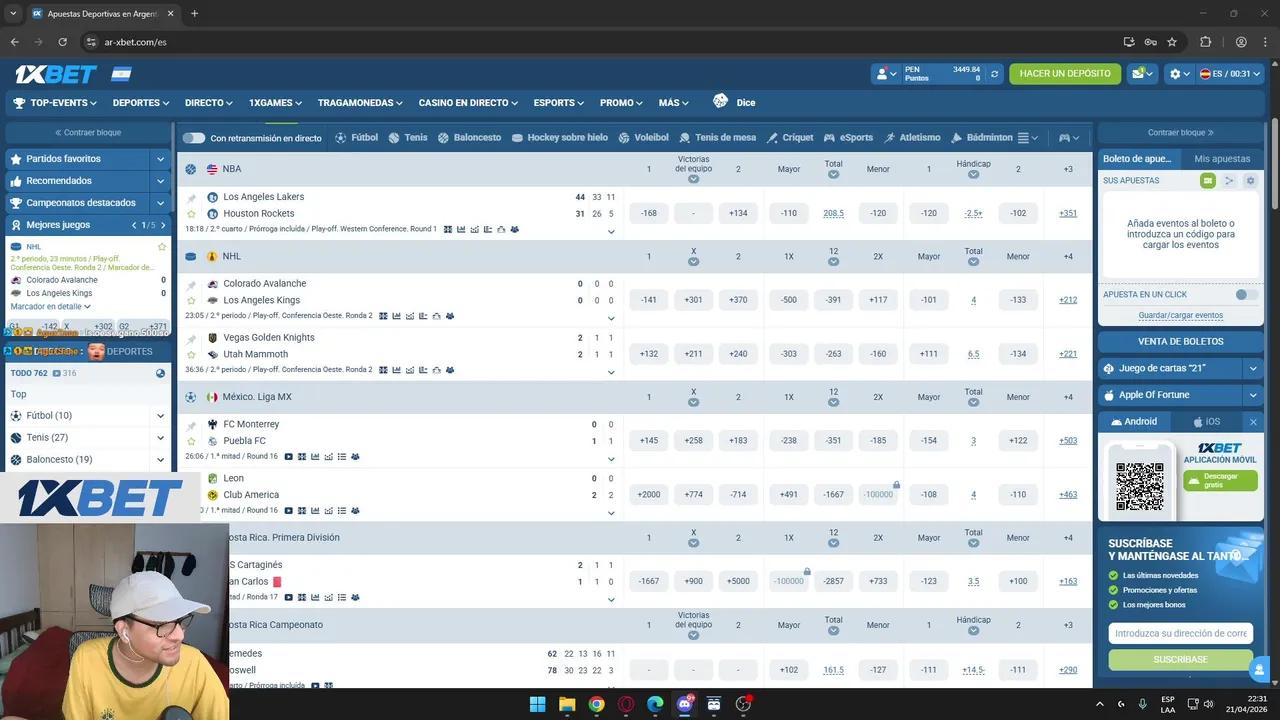Select the Fútbol sport filter icon
1280x720 pixels.
(341, 138)
